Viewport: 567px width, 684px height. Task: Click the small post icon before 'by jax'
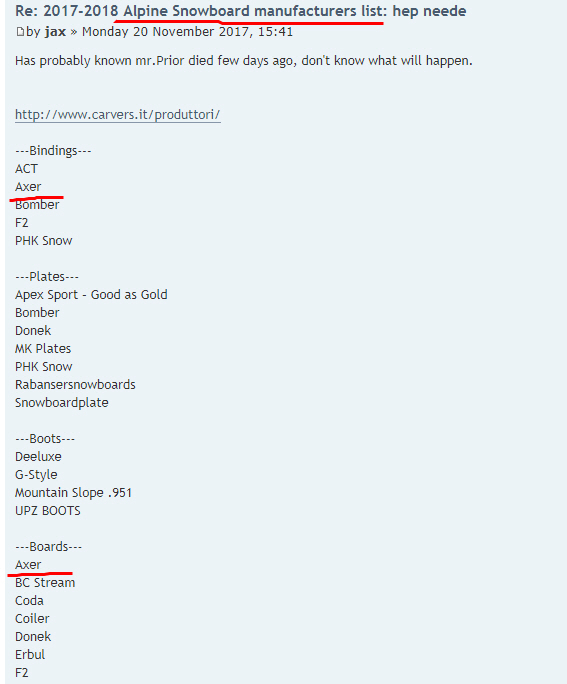19,32
